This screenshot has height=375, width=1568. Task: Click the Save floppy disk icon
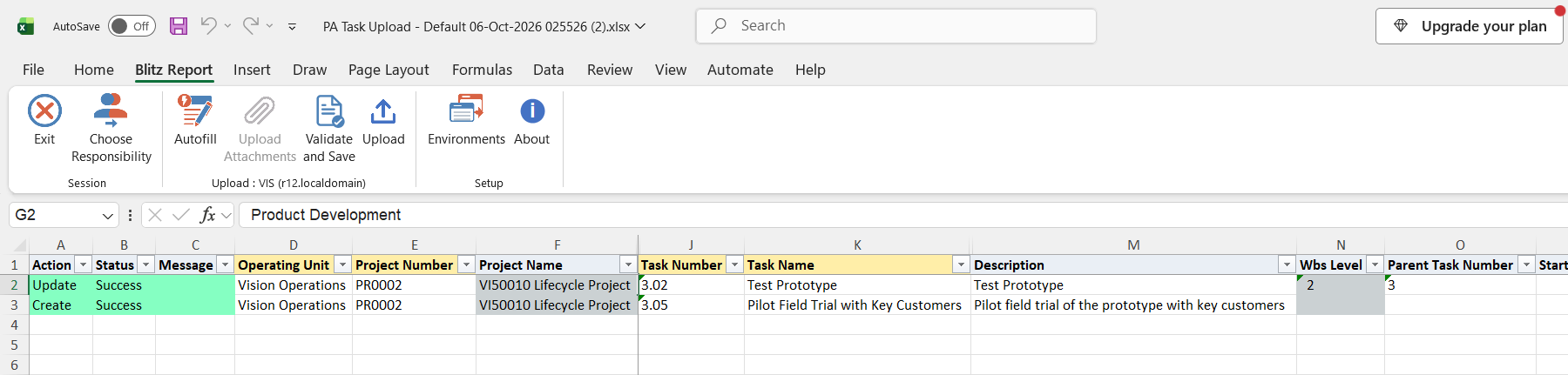179,26
